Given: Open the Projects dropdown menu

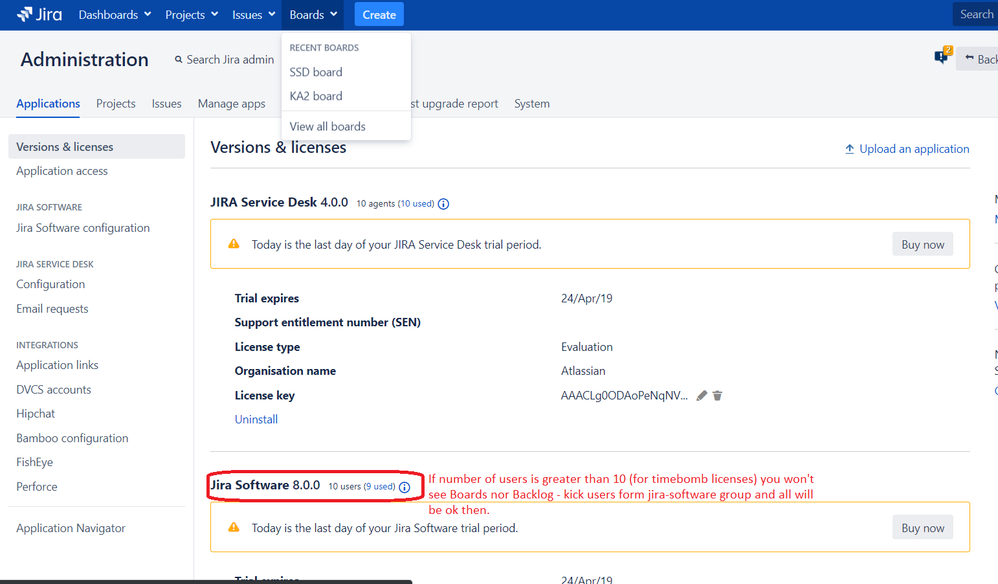Looking at the screenshot, I should click(191, 15).
